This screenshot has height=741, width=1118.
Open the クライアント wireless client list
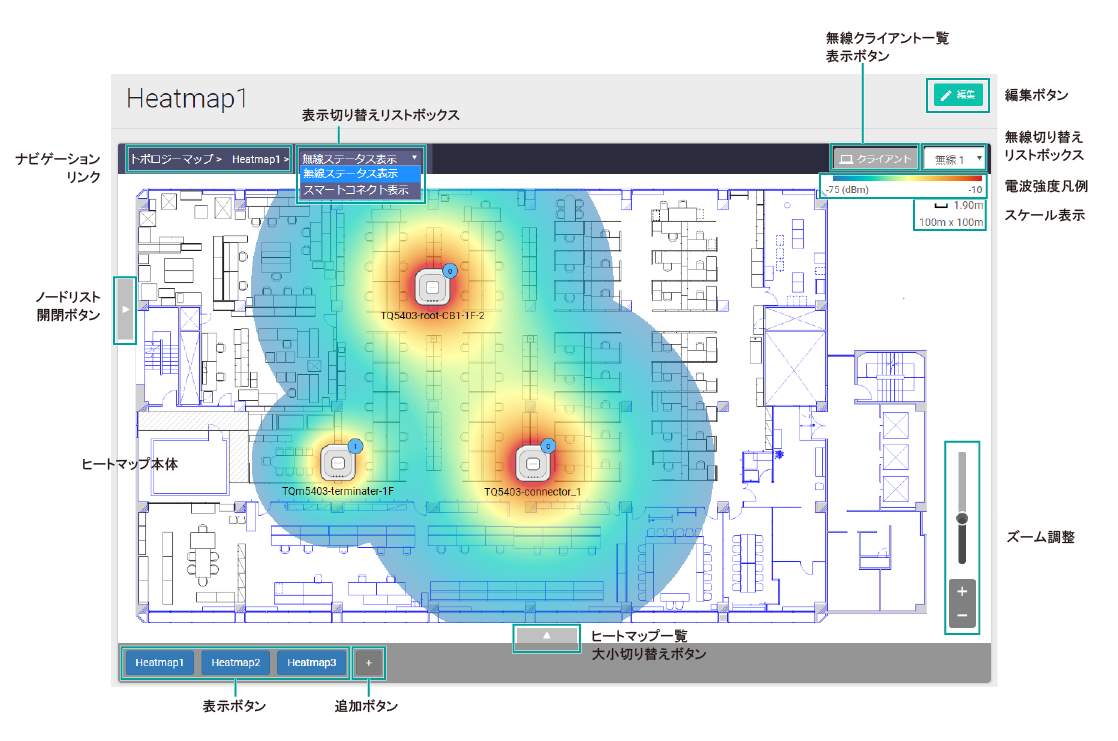[x=876, y=159]
